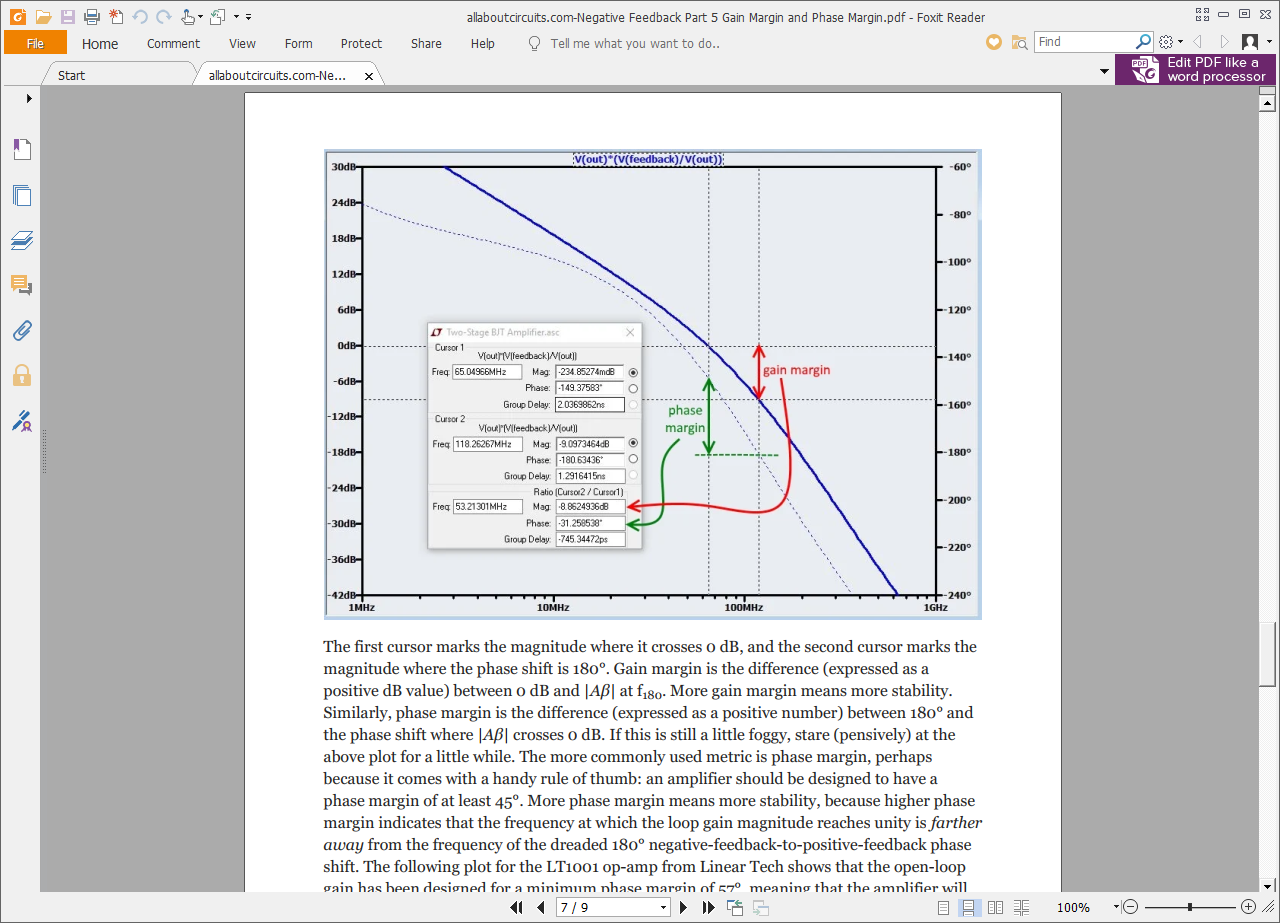Switch to continuous facing view mode
This screenshot has width=1280, height=923.
tap(1021, 907)
